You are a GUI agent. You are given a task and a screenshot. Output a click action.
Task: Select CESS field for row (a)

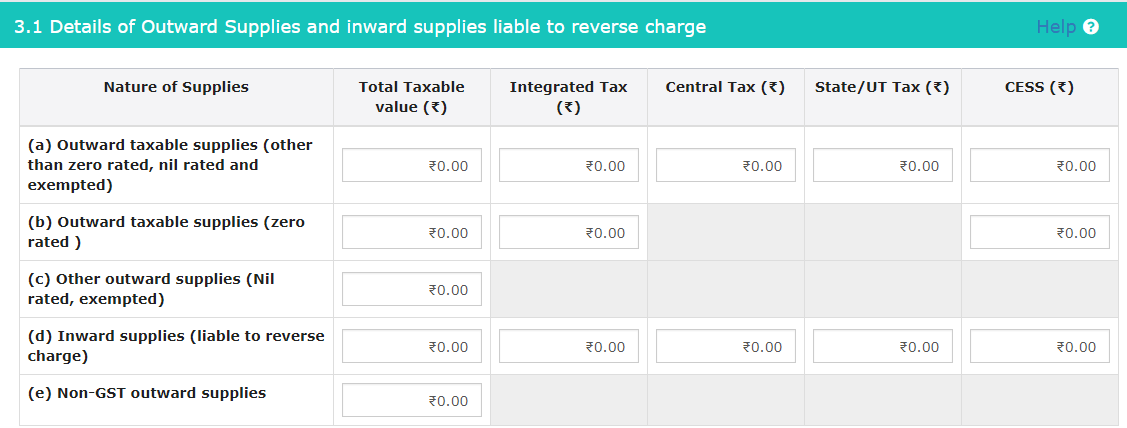pos(1039,165)
